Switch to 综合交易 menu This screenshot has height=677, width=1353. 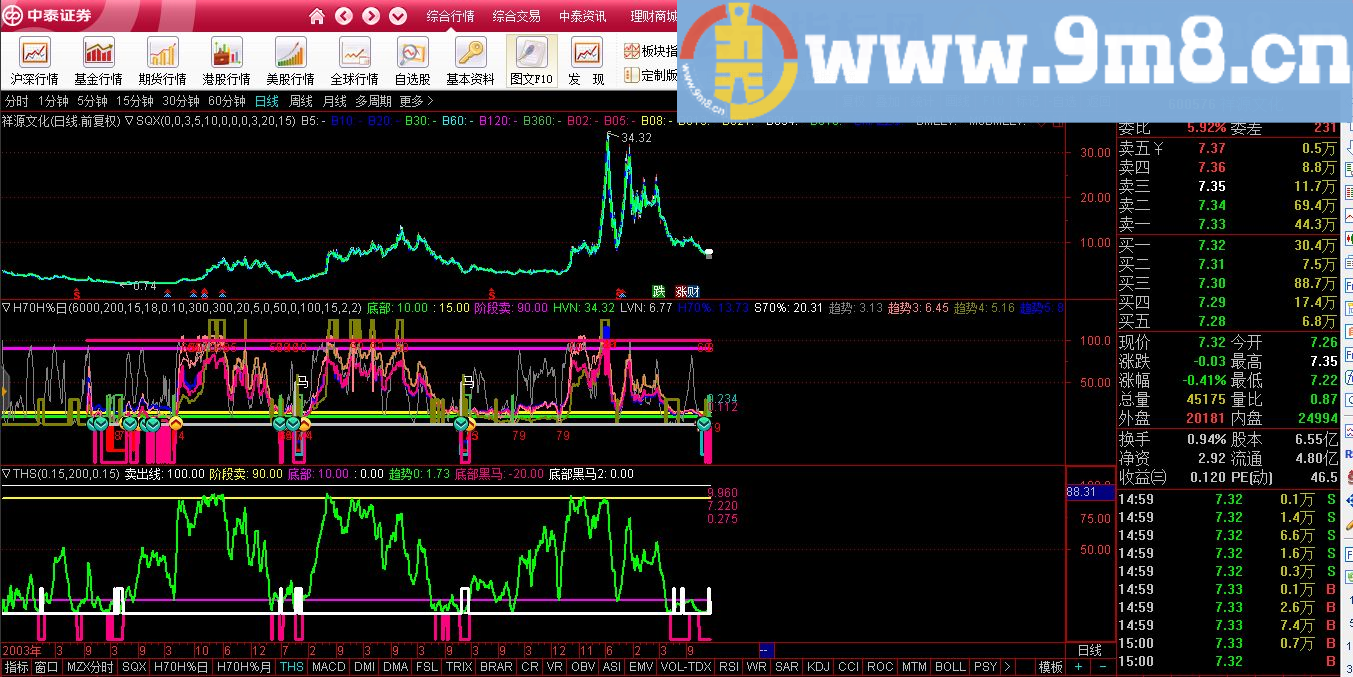coord(517,16)
